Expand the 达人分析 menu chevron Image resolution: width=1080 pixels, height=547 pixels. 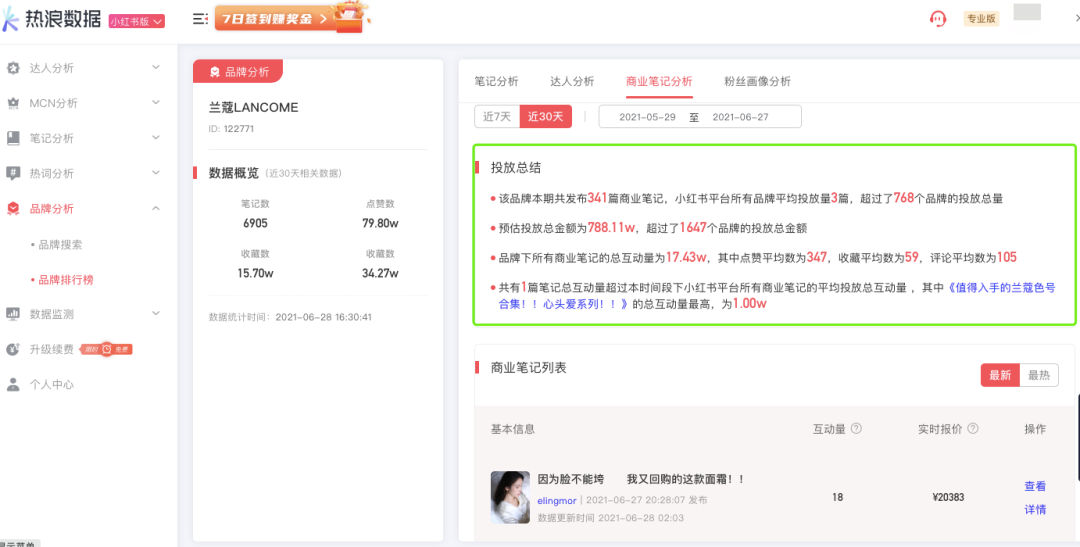pyautogui.click(x=156, y=68)
